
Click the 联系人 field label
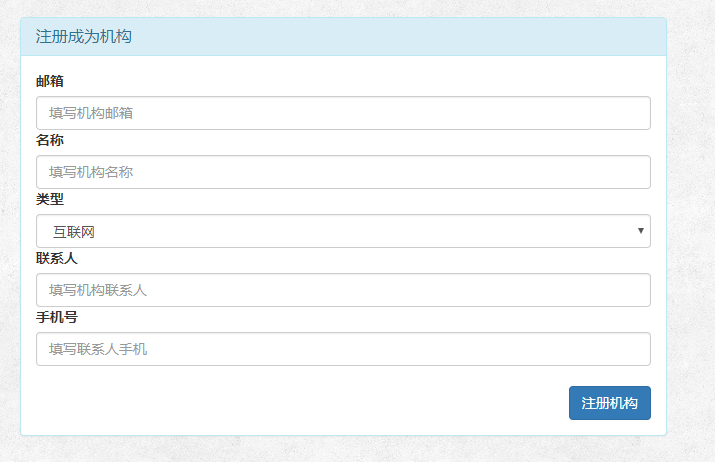coord(57,258)
